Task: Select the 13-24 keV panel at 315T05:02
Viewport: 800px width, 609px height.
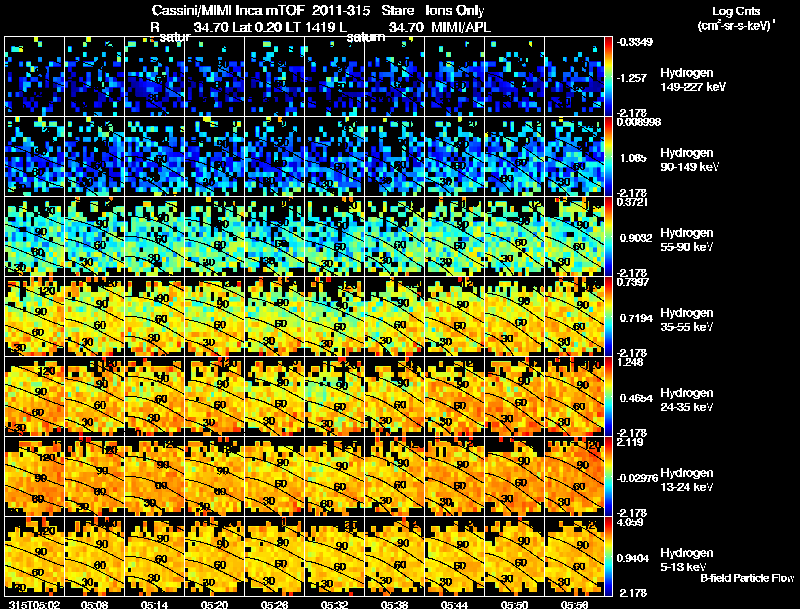Action: [x=34, y=476]
